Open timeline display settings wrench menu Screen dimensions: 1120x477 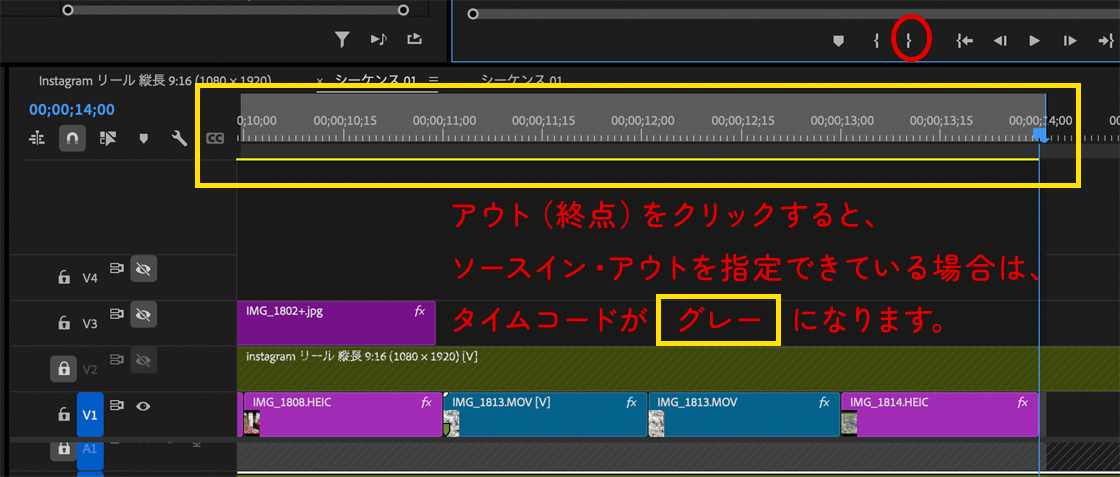tap(180, 139)
